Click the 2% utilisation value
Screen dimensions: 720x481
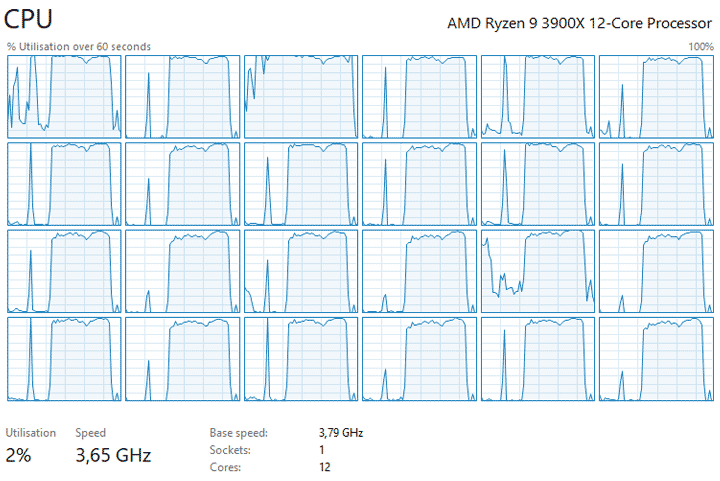click(x=19, y=456)
